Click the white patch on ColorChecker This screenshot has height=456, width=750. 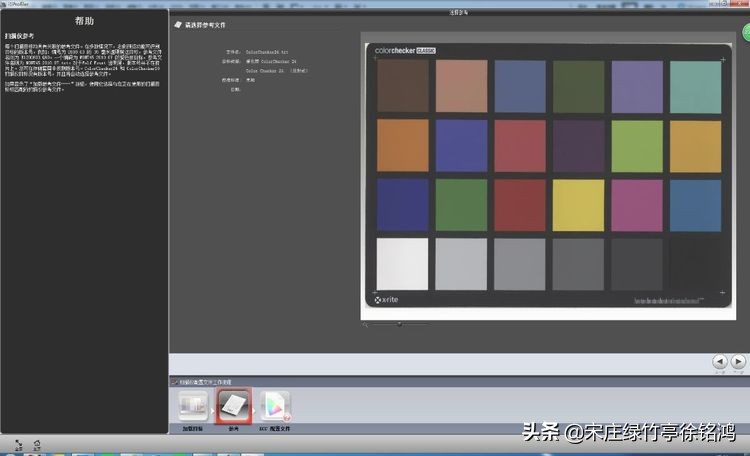click(x=402, y=264)
